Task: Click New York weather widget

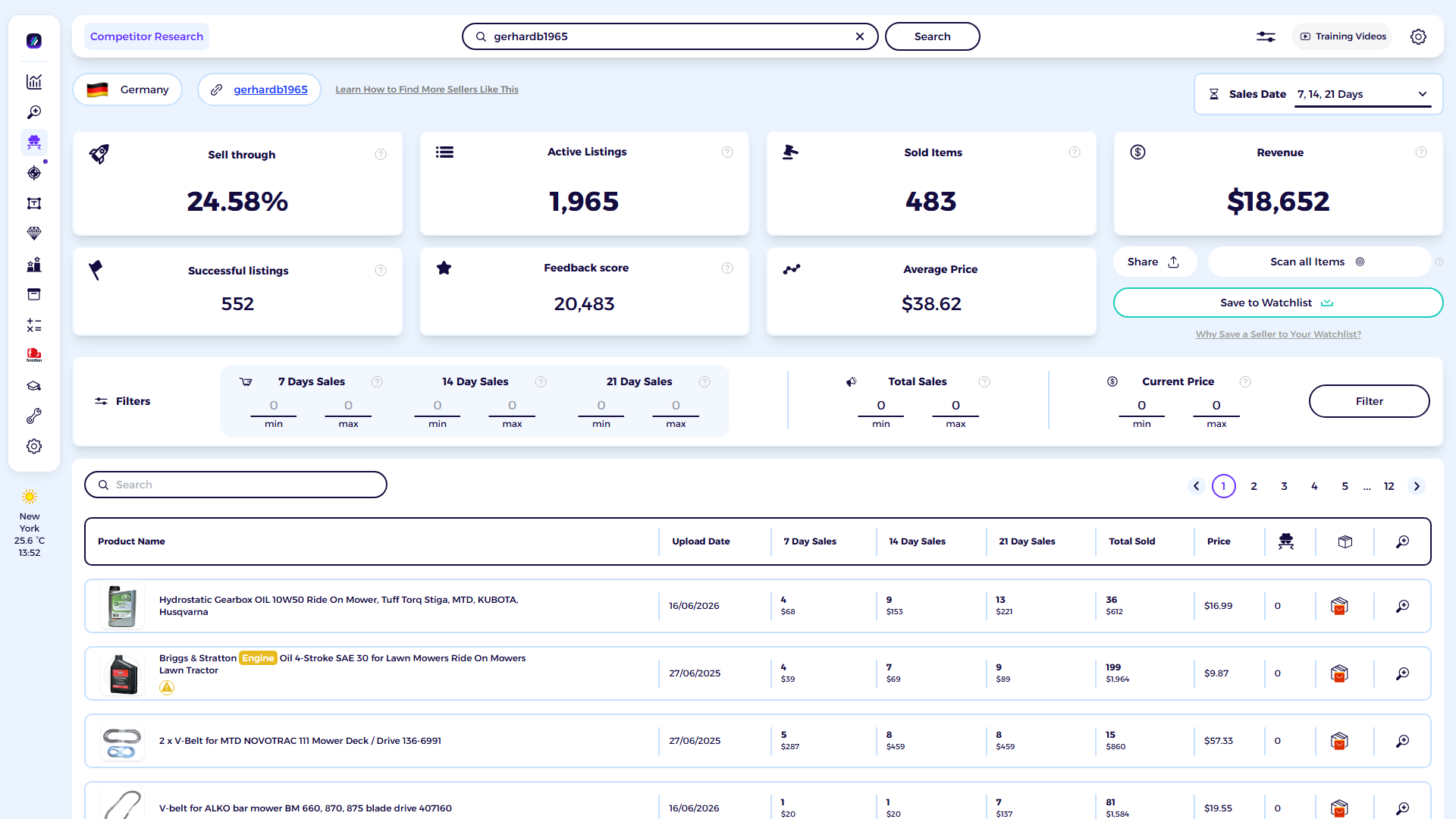Action: tap(30, 523)
